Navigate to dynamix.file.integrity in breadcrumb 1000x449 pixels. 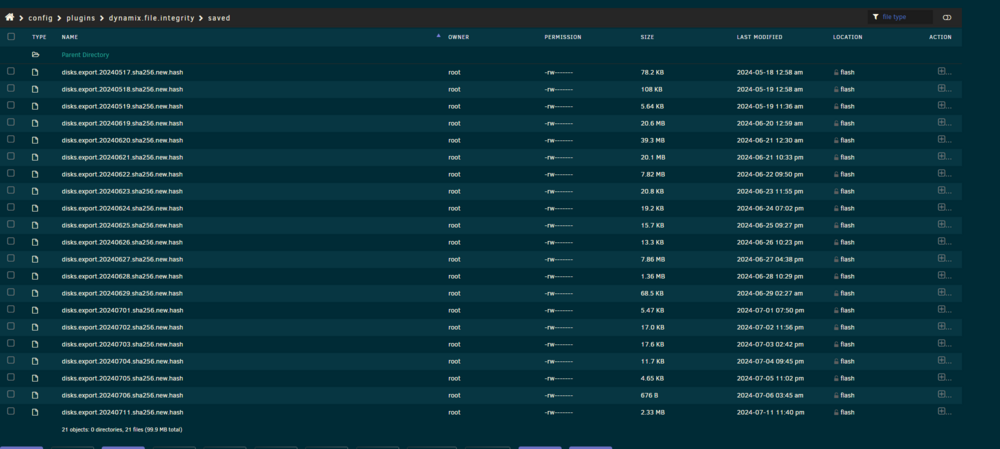click(151, 18)
